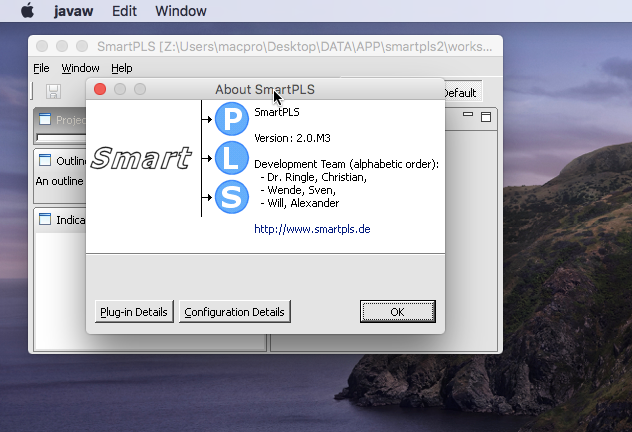
Task: Click the 'Version: 2.0.M3' text
Action: pos(292,138)
